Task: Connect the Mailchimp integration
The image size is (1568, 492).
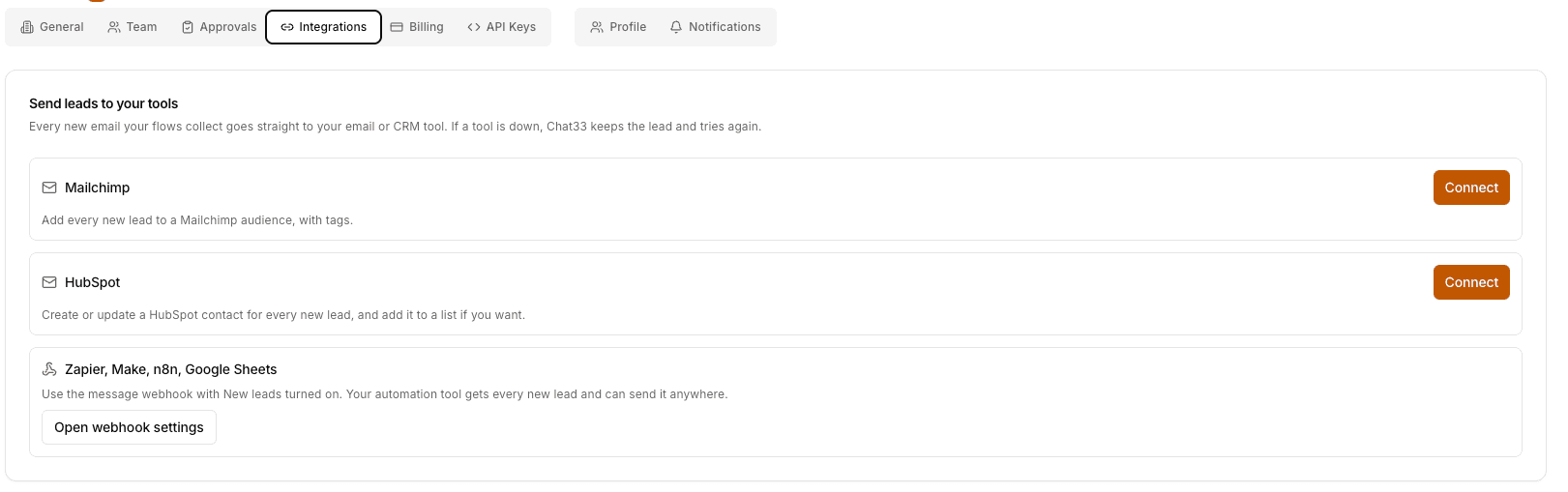Action: click(x=1471, y=188)
